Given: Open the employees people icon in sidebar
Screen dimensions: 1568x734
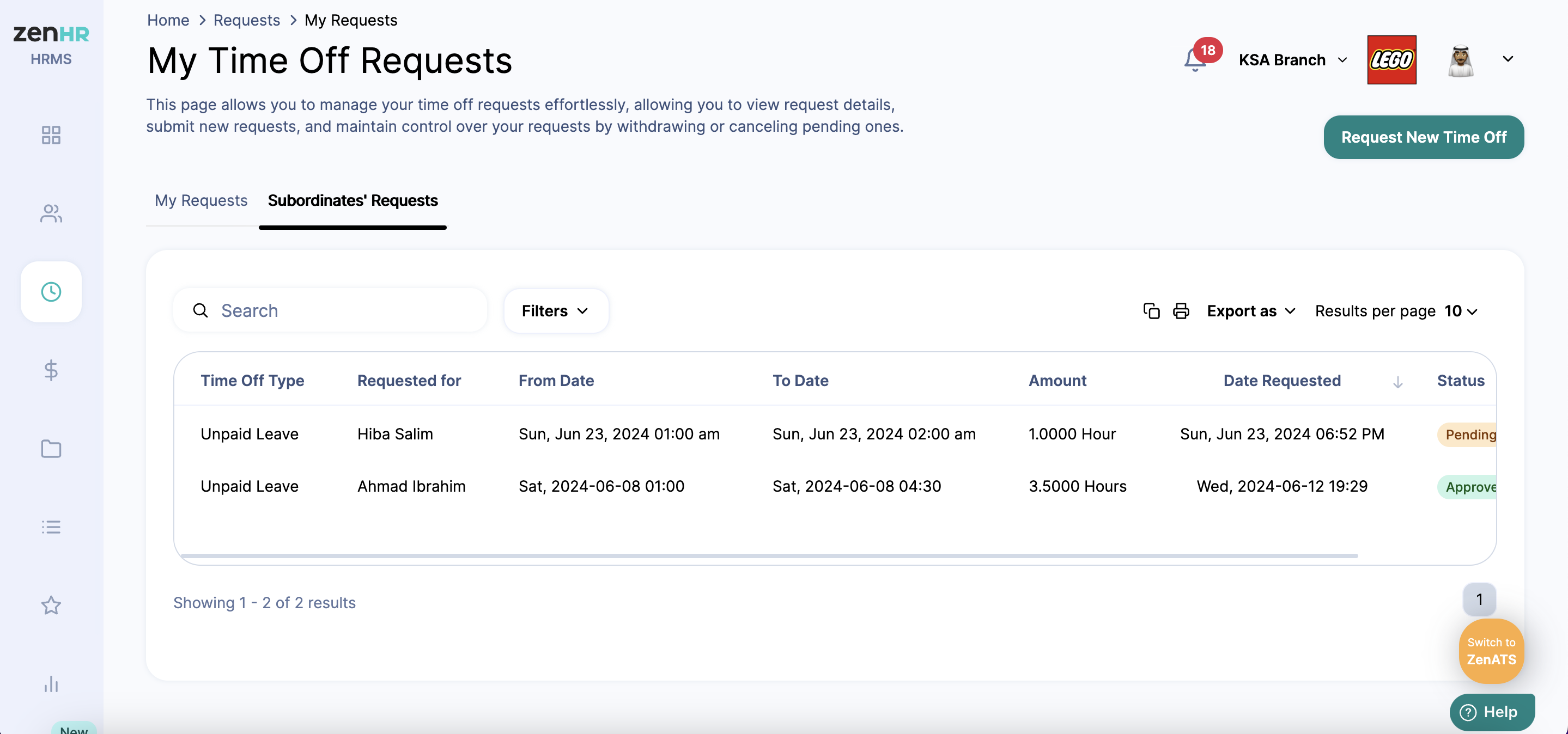Looking at the screenshot, I should point(51,213).
